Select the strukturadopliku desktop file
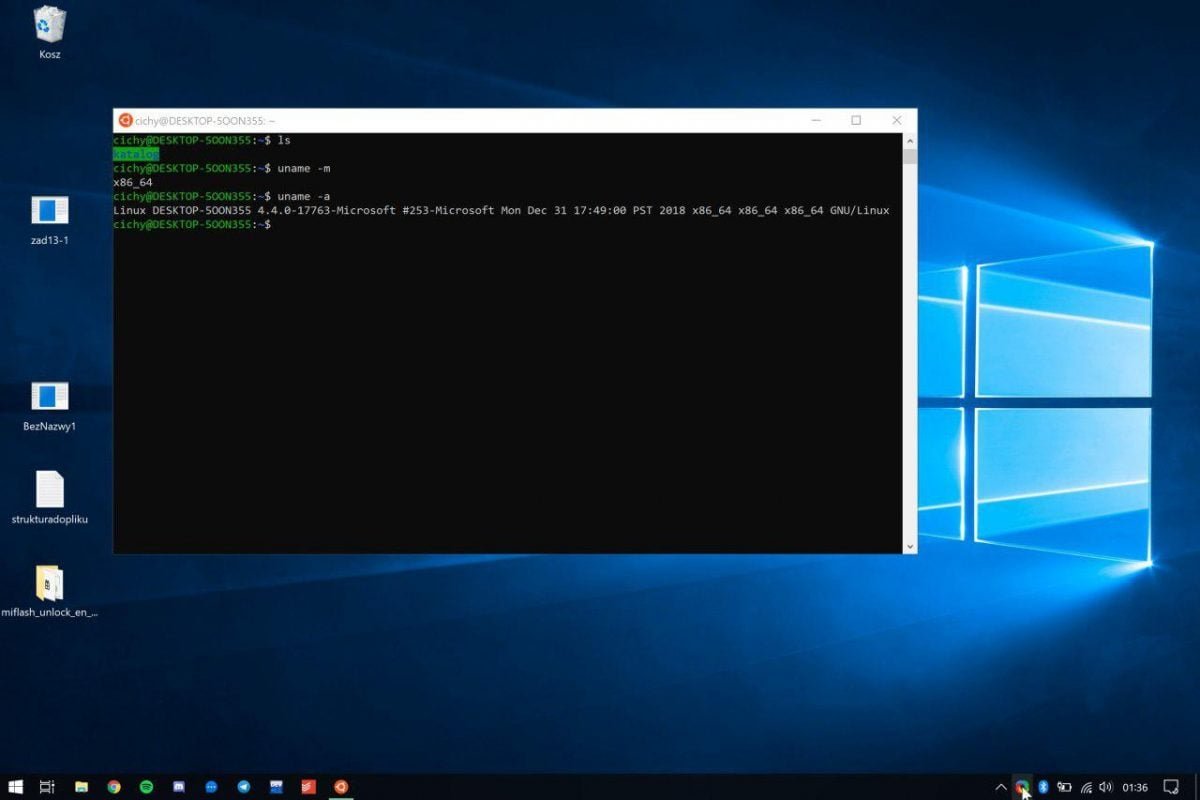 click(x=50, y=497)
